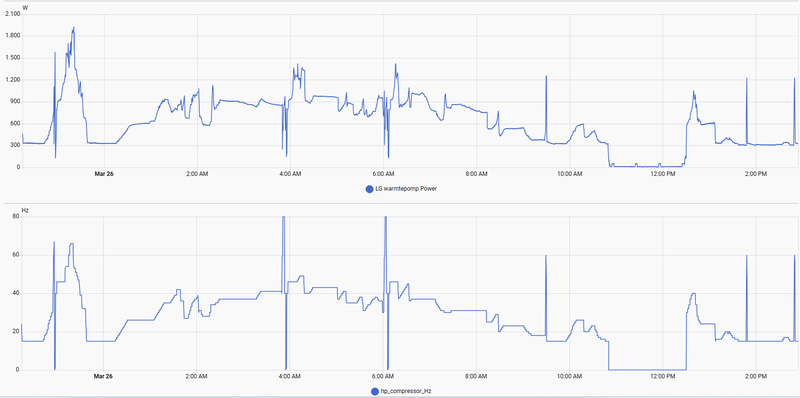Click the 1.500 value on the W axis

pos(12,58)
